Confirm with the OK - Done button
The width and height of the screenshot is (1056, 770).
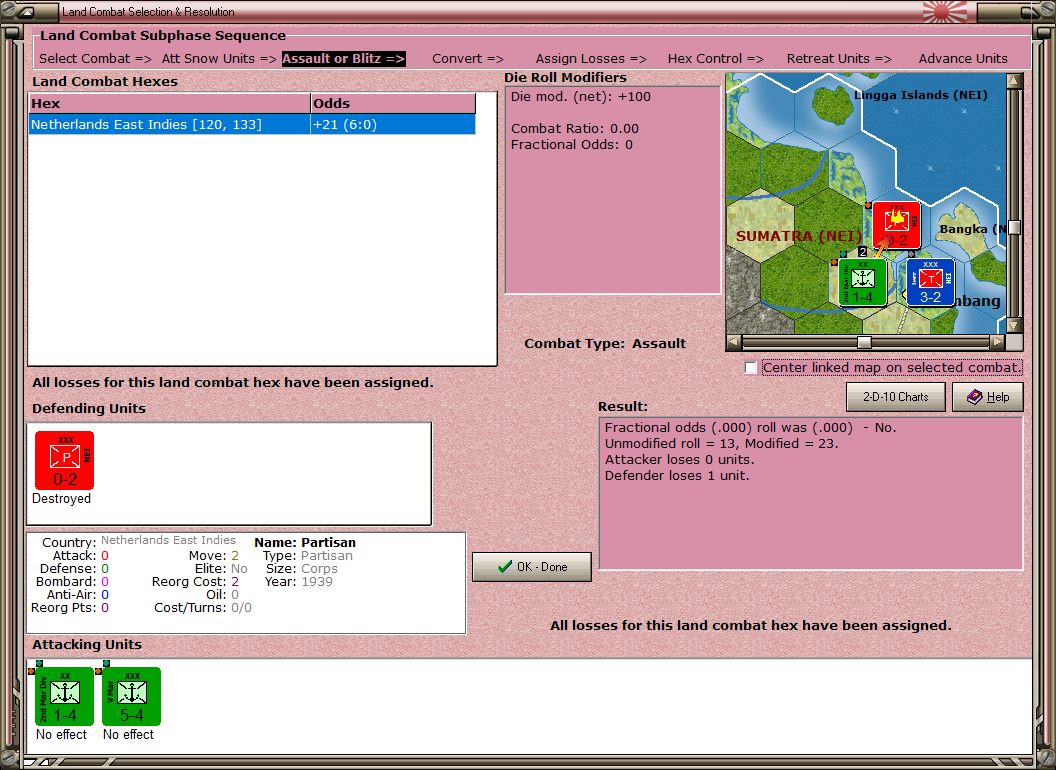(x=532, y=567)
